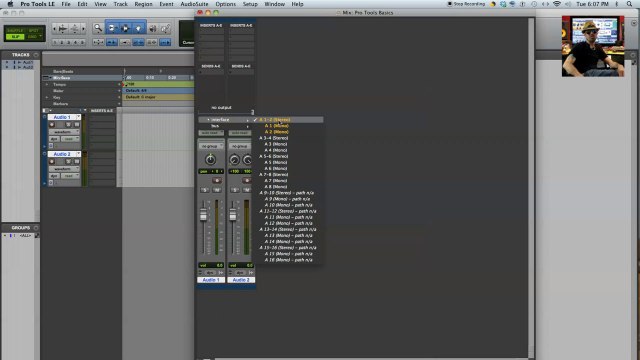640x360 pixels.
Task: Record-enable Audio 1 in the Mix window
Action: 217,180
